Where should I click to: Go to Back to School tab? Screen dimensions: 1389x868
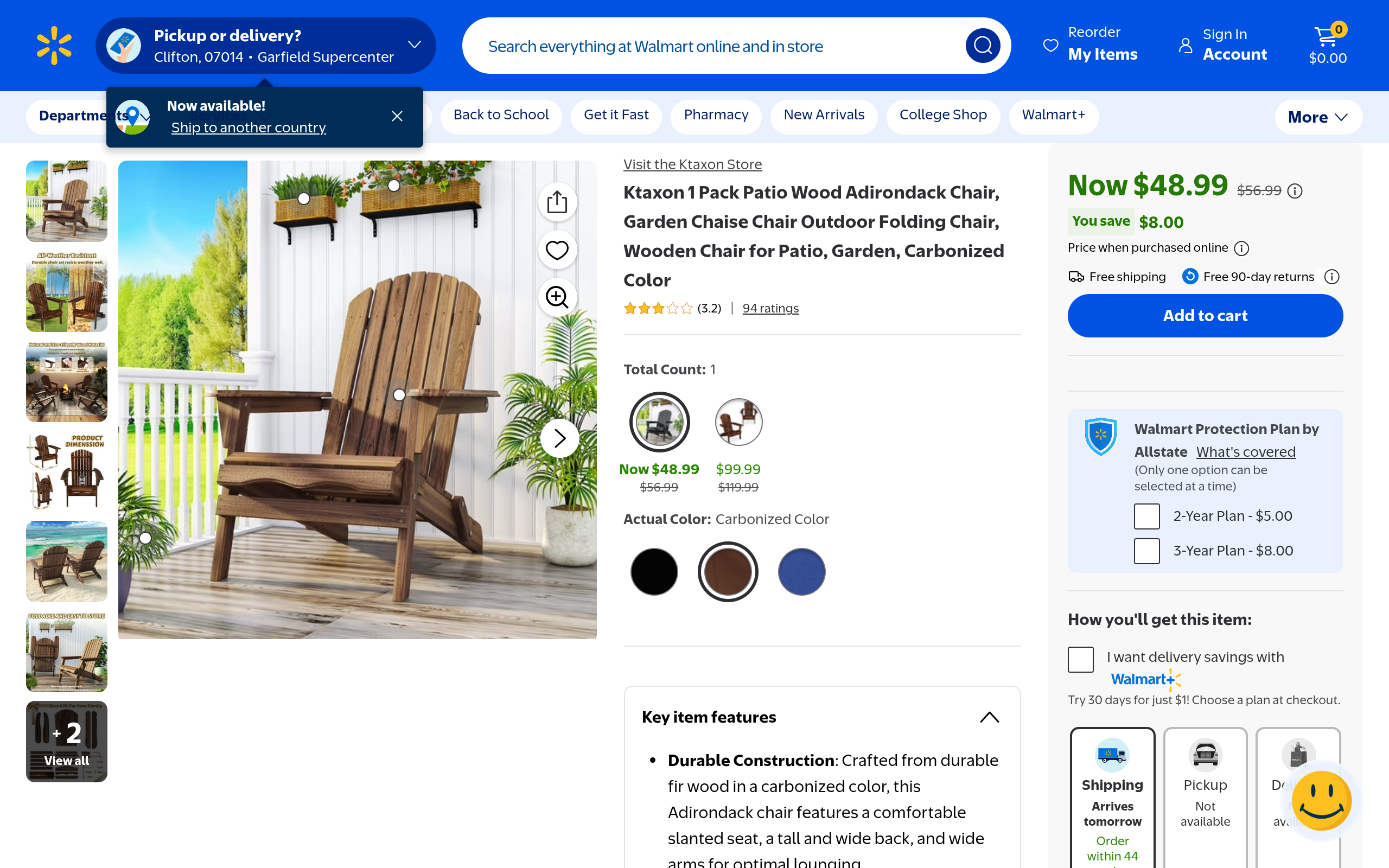pos(500,115)
